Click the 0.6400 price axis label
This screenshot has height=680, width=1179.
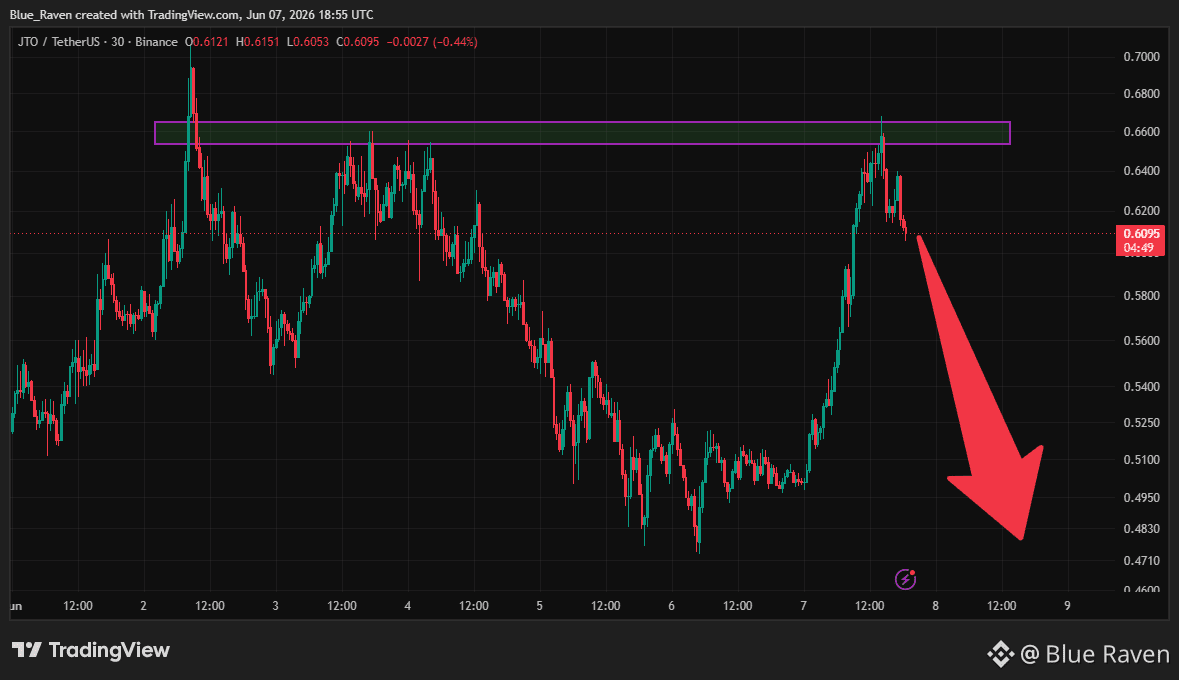pos(1141,171)
